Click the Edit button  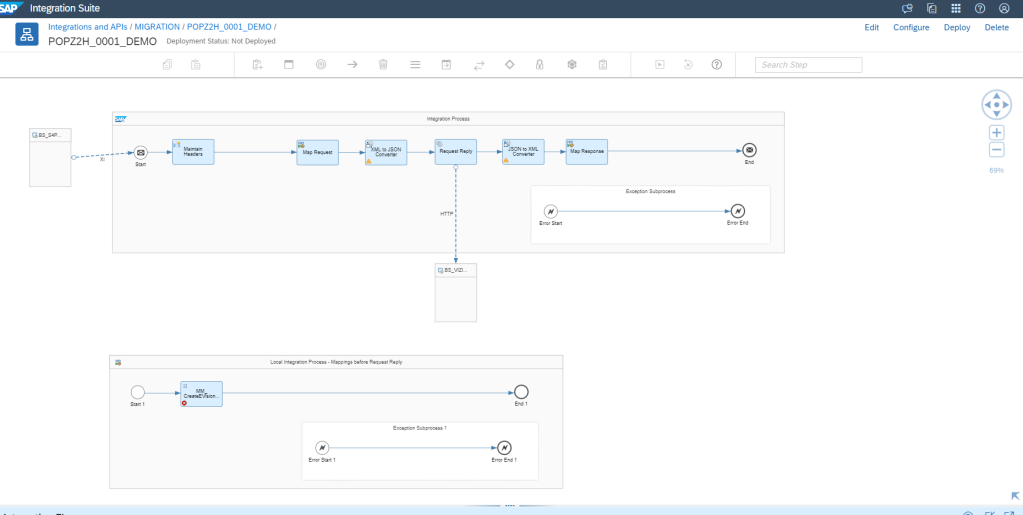pyautogui.click(x=871, y=27)
